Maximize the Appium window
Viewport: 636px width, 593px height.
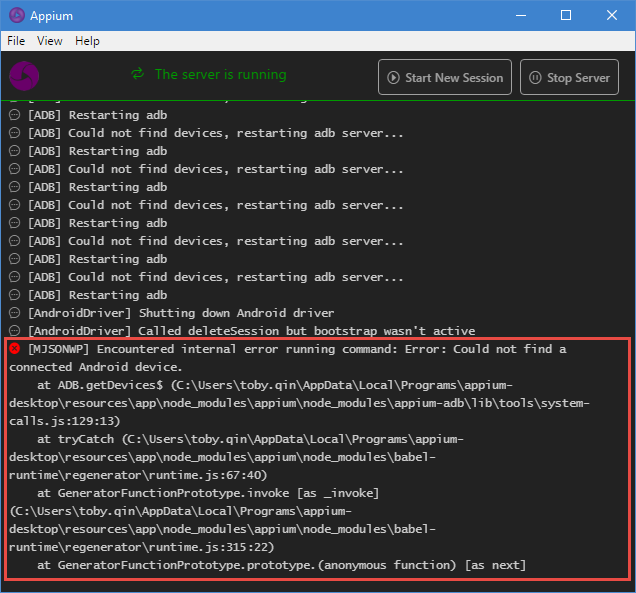tap(566, 15)
